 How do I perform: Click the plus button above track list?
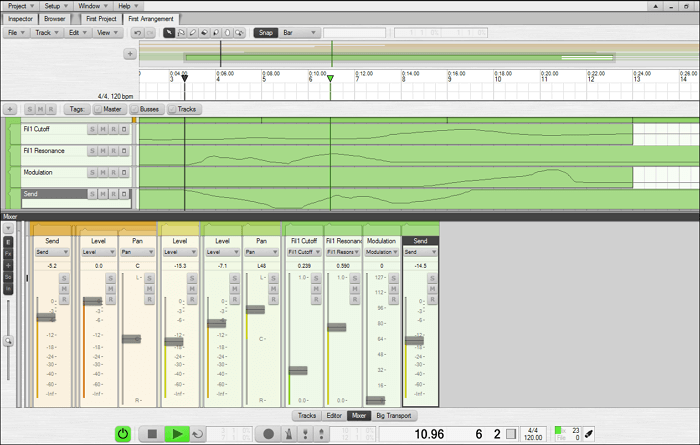[x=10, y=109]
